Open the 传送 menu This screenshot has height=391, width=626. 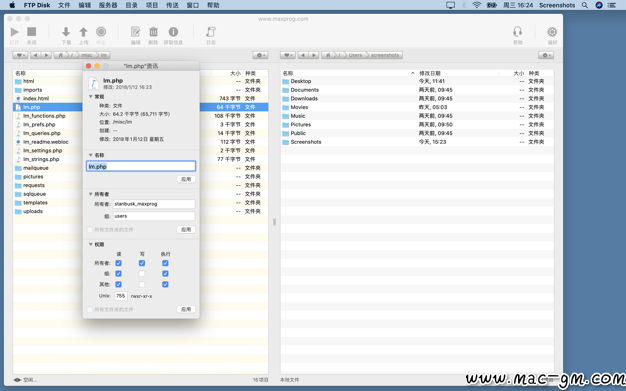point(172,5)
